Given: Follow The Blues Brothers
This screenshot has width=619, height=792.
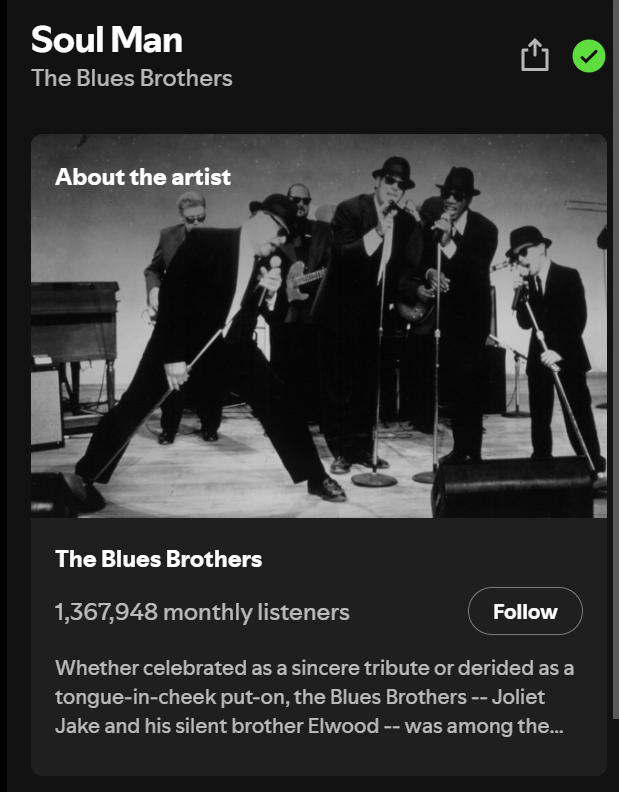Looking at the screenshot, I should (525, 611).
